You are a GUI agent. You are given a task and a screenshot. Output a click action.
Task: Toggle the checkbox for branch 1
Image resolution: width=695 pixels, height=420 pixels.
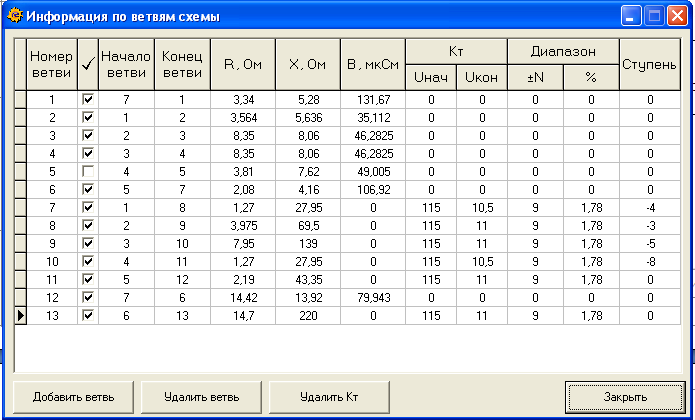point(88,100)
